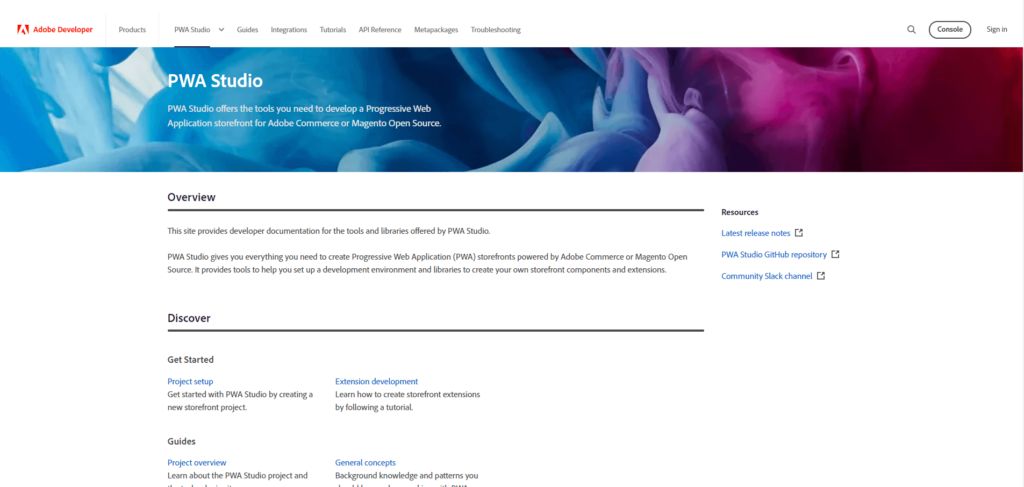
Task: Click the Guides subheading under Discover
Action: [x=182, y=441]
